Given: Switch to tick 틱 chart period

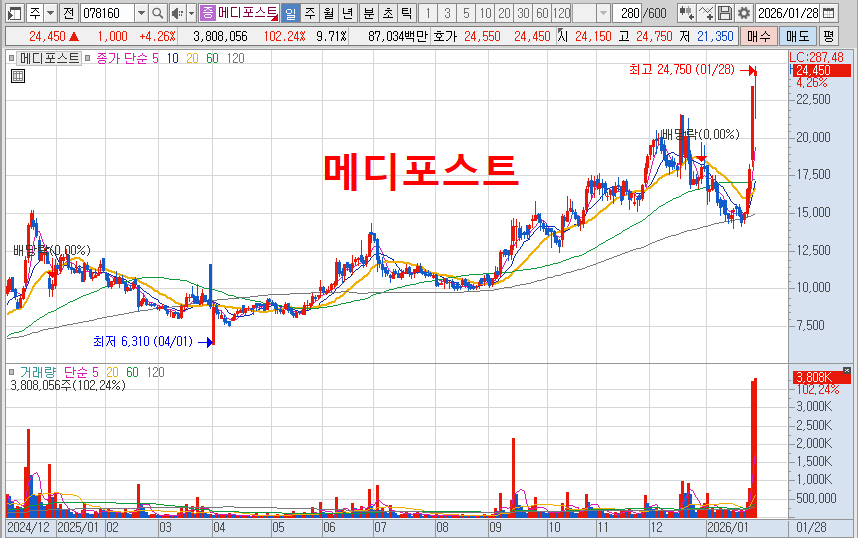Looking at the screenshot, I should click(407, 13).
